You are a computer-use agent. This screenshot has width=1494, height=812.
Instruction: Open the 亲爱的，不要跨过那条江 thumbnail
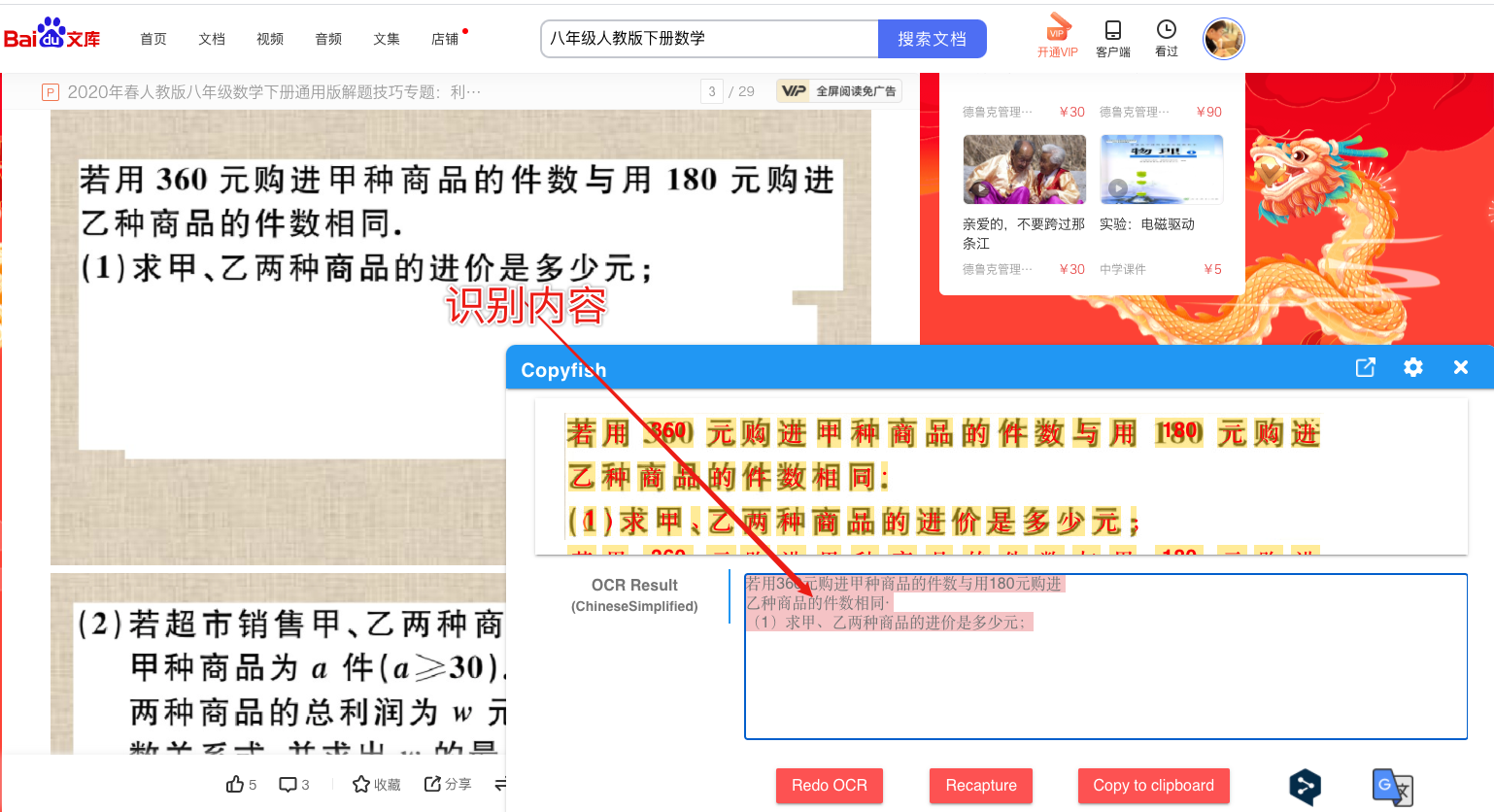(x=1025, y=169)
